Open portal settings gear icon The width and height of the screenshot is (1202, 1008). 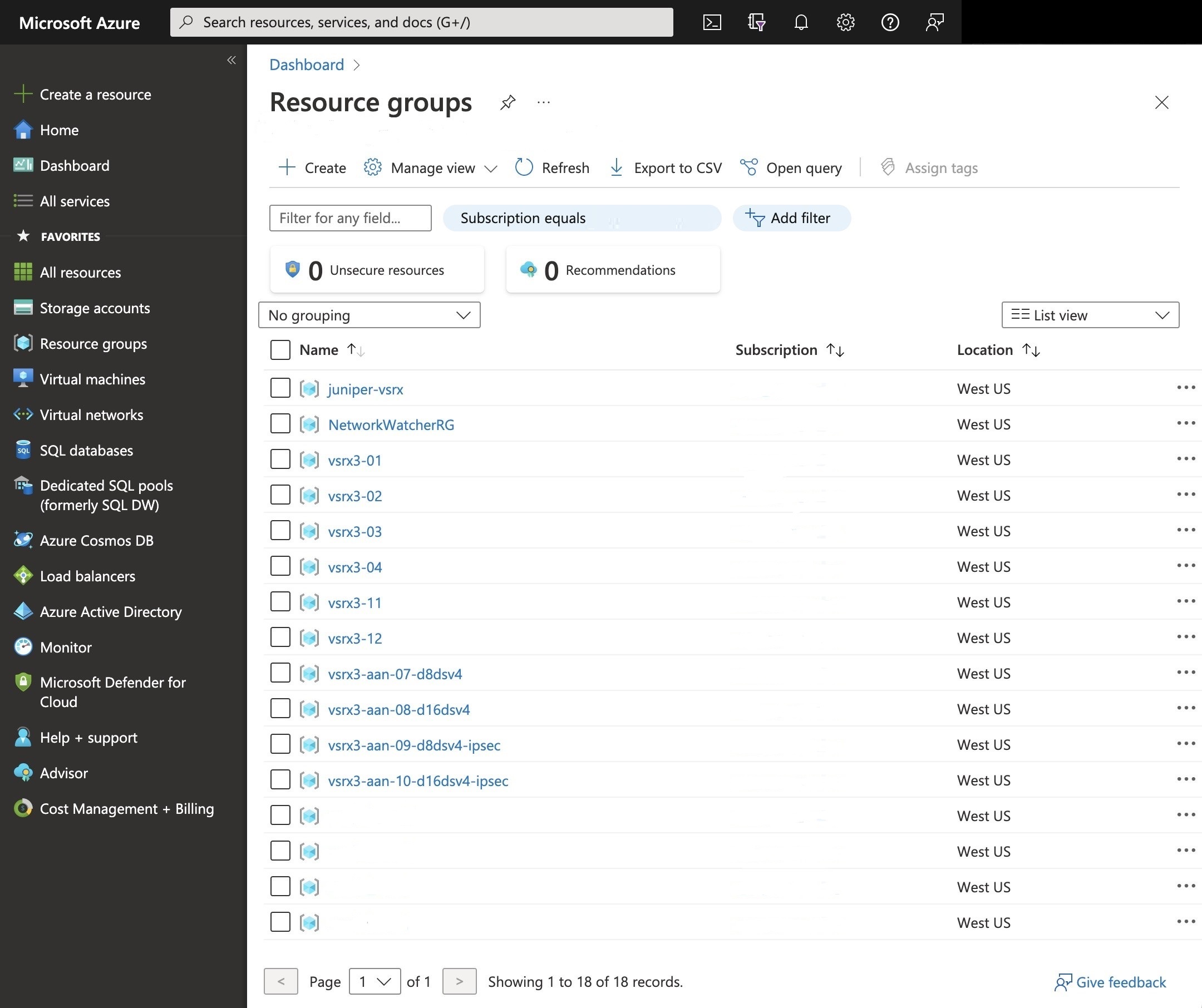pos(845,22)
